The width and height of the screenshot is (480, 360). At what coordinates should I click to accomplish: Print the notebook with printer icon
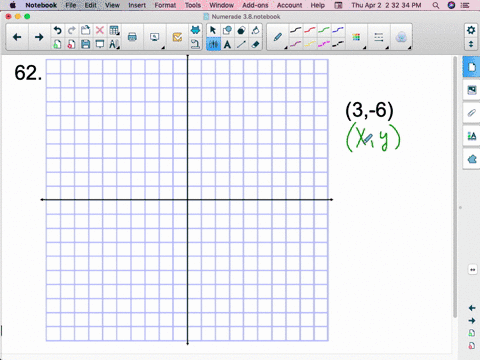pyautogui.click(x=132, y=37)
